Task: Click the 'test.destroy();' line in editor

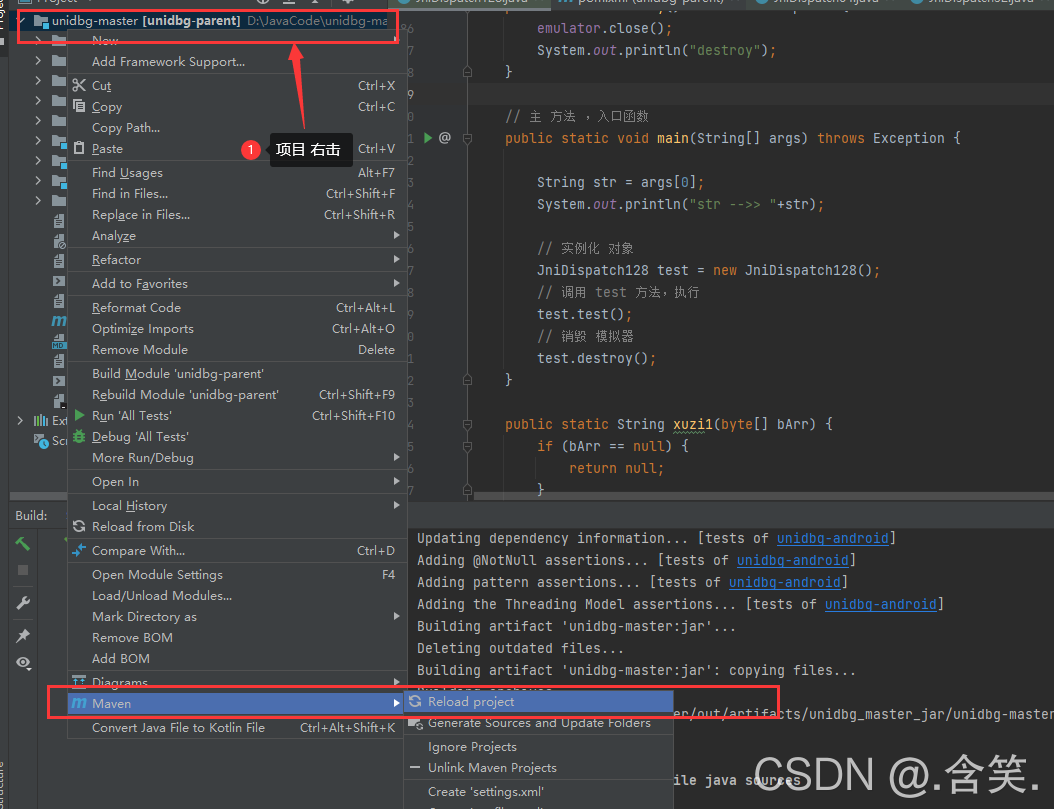Action: (596, 358)
